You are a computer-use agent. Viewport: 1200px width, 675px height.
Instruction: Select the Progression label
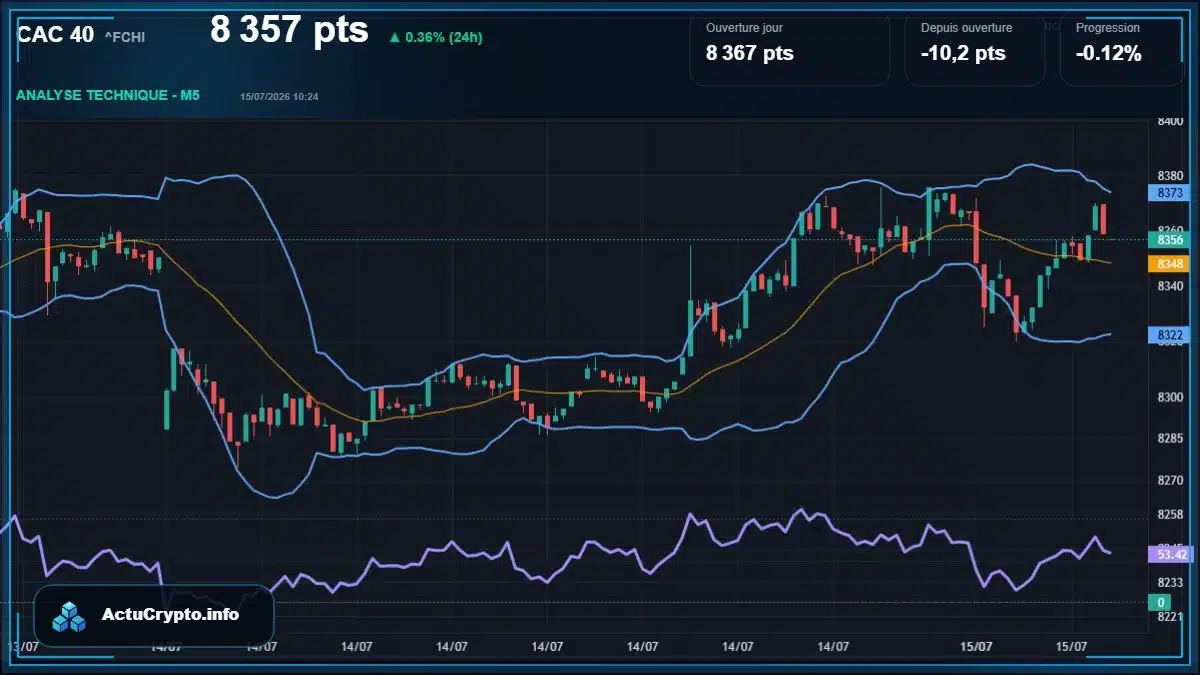1107,28
